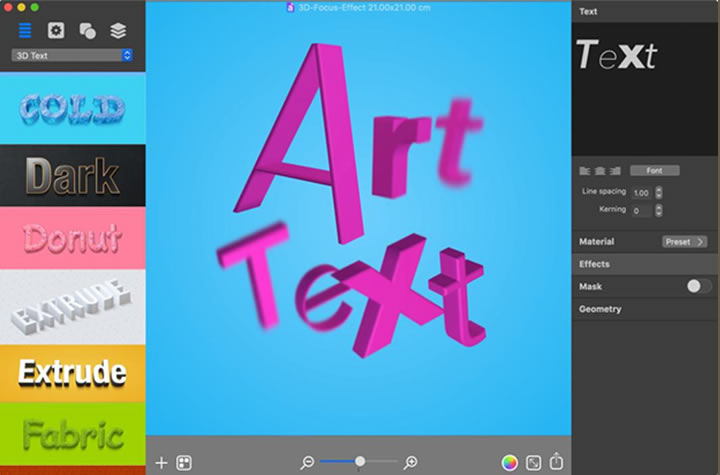The image size is (720, 475).
Task: Select the COLD text style thumbnail
Action: [x=73, y=109]
